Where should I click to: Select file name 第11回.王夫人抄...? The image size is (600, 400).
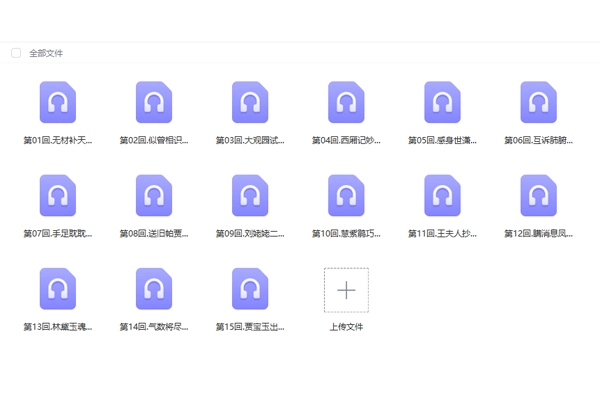coord(442,233)
